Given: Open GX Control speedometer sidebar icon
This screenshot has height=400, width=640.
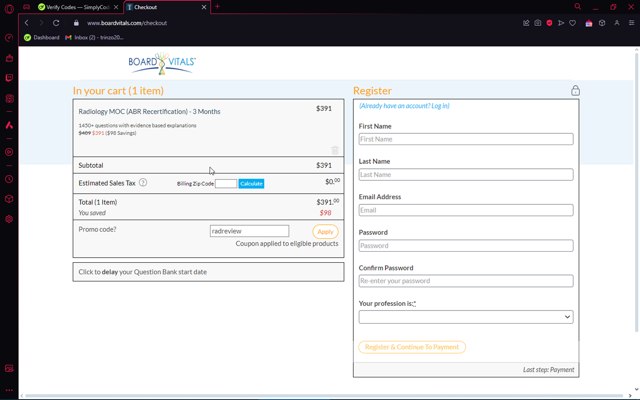Looking at the screenshot, I should (x=9, y=38).
